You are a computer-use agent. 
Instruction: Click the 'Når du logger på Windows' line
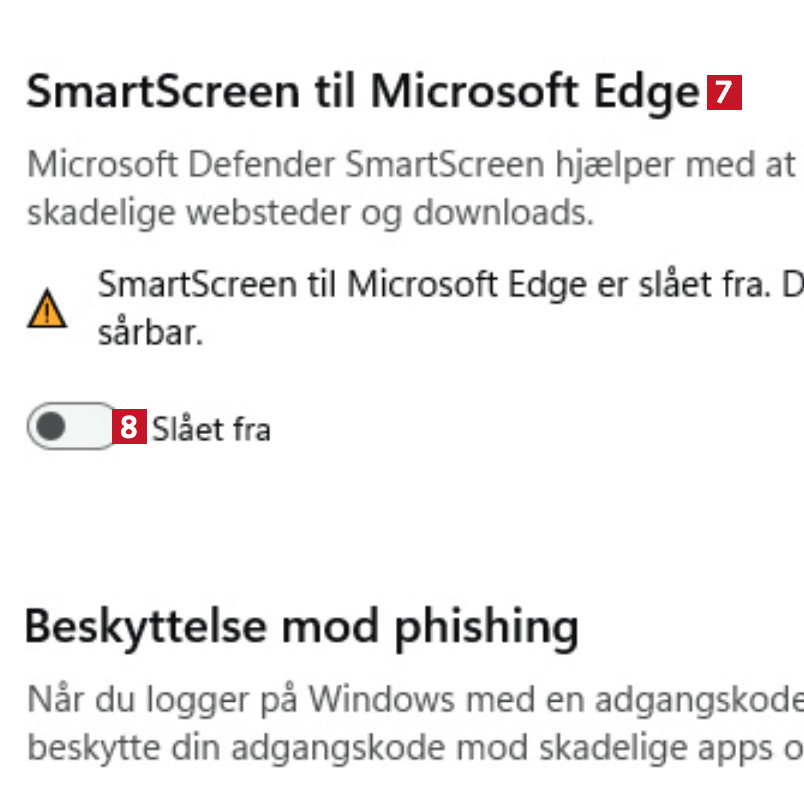coord(410,697)
